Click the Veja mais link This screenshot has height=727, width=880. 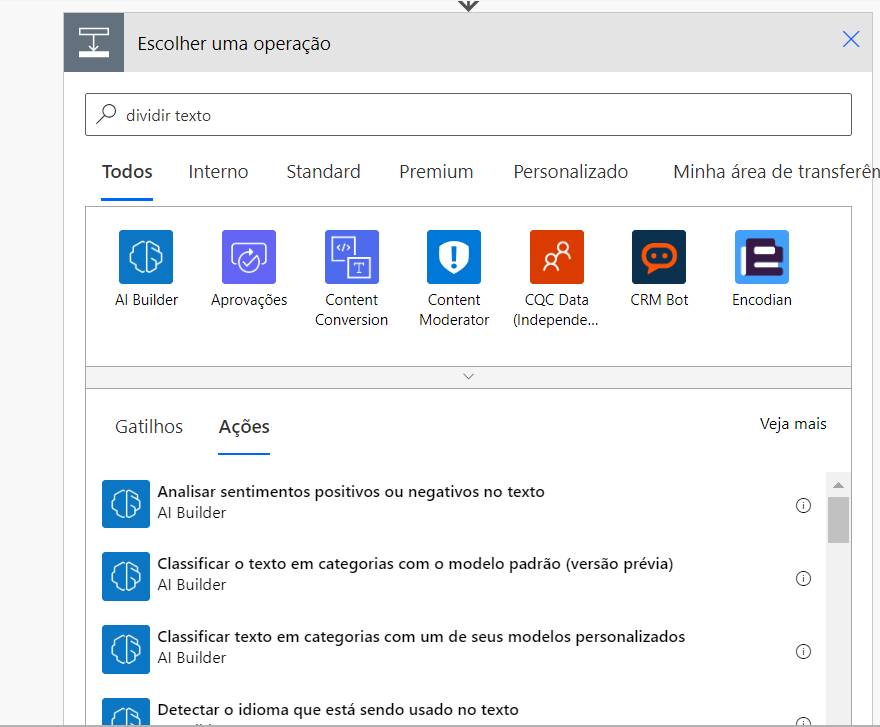[793, 424]
